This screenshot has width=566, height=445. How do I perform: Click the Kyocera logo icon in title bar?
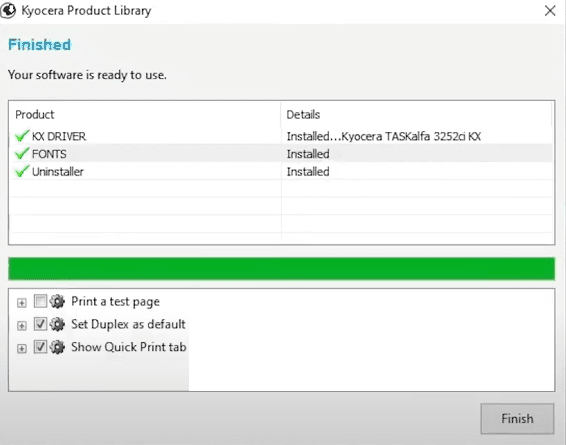[8, 10]
